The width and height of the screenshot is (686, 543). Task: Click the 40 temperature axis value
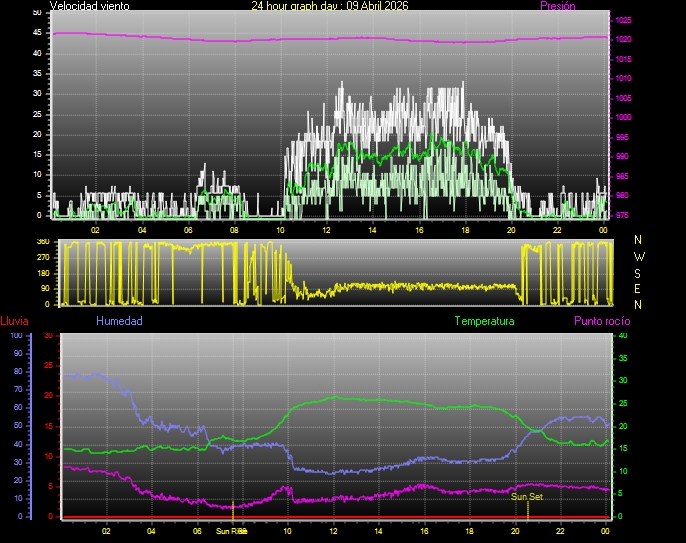[x=623, y=336]
